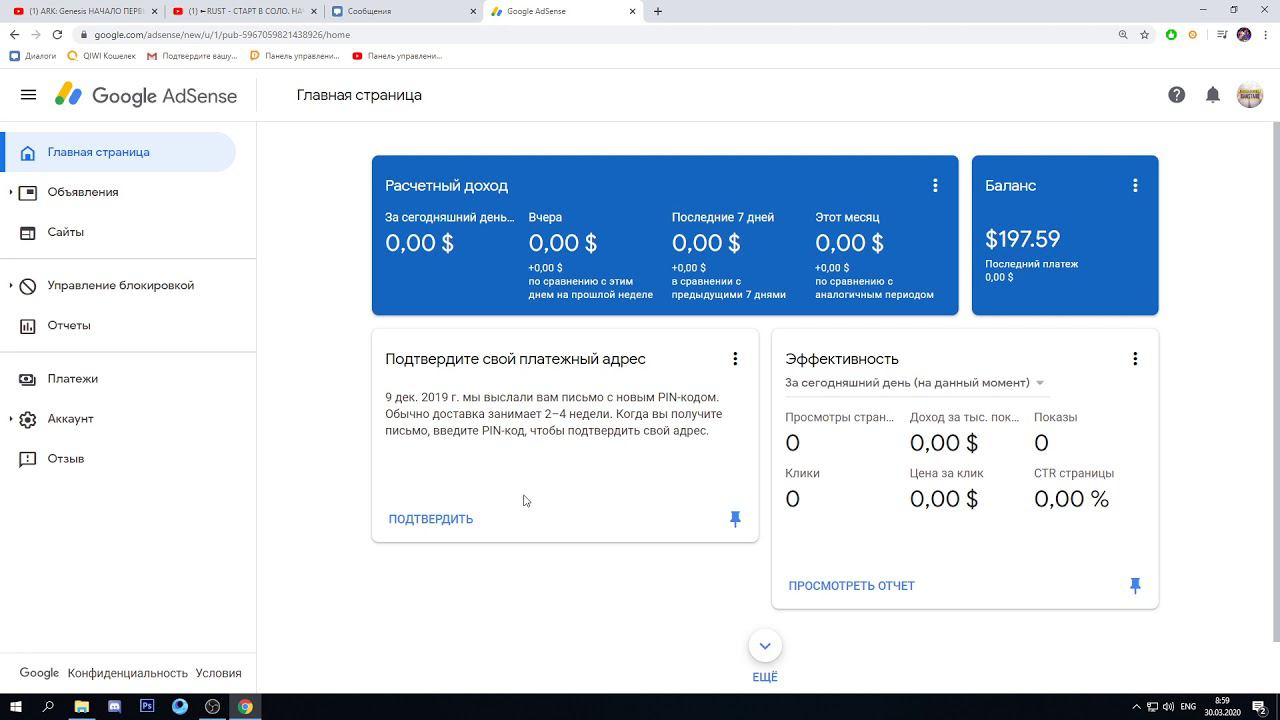Open the Подтвердите вашу bookmark
Viewport: 1280px width, 720px height.
[x=192, y=56]
